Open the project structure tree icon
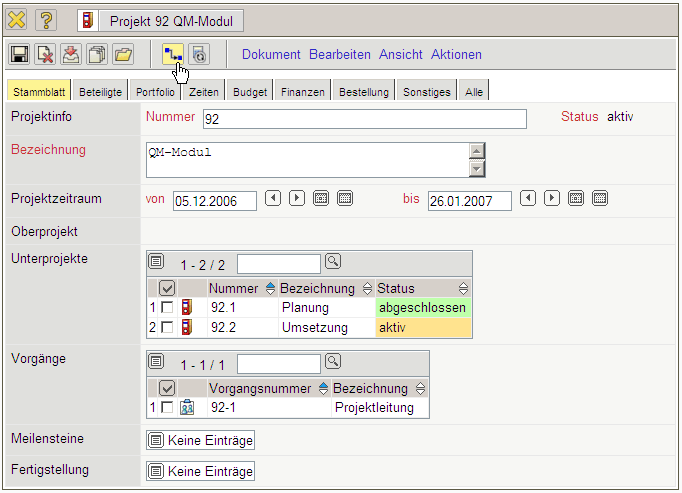Image resolution: width=682 pixels, height=493 pixels. click(173, 54)
